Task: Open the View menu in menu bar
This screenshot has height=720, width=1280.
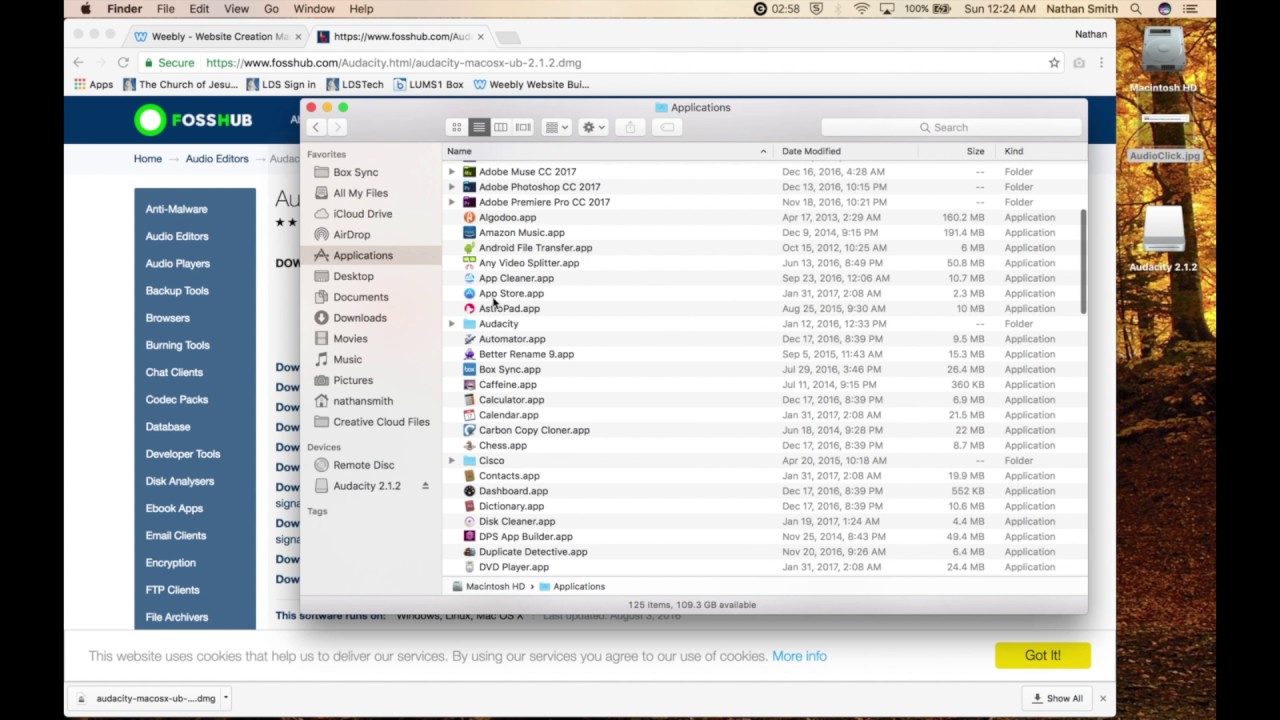Action: [236, 9]
